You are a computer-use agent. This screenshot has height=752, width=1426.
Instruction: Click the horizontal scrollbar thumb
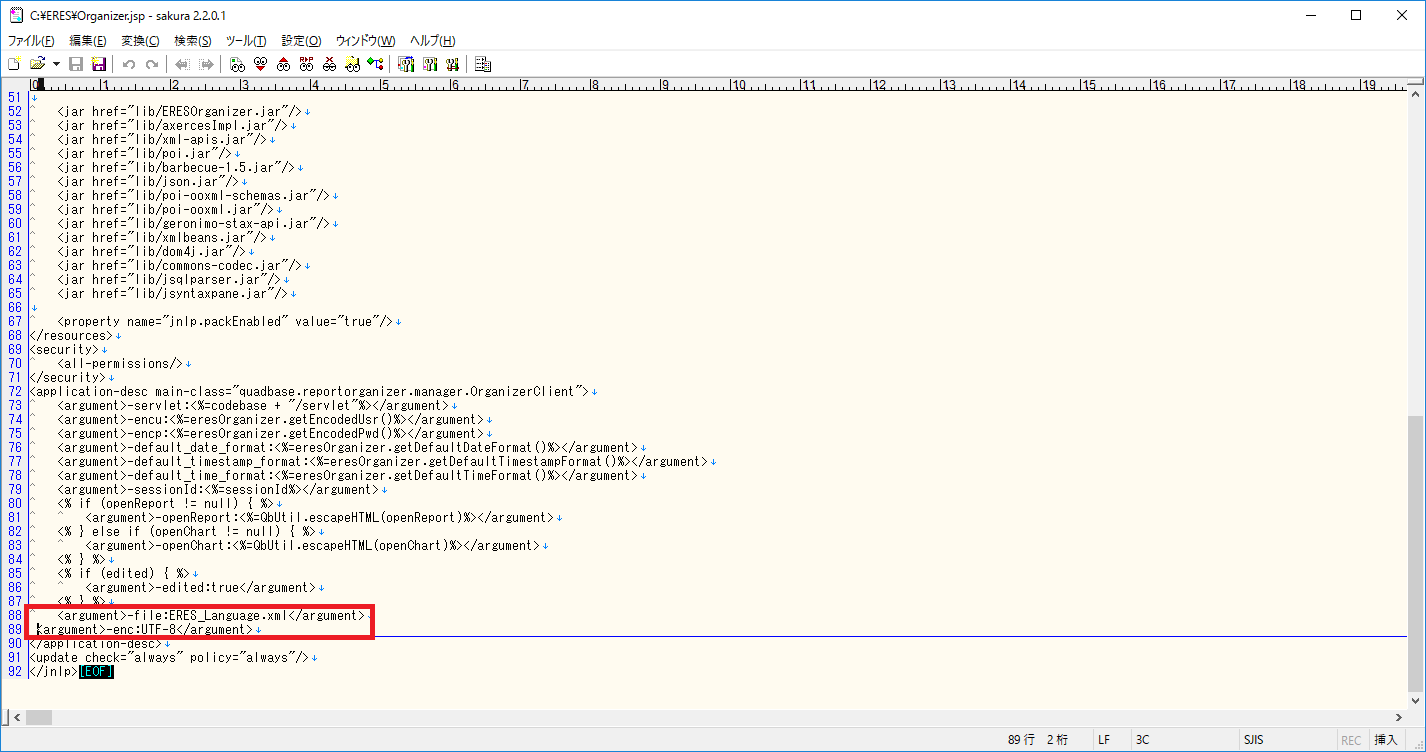point(39,717)
